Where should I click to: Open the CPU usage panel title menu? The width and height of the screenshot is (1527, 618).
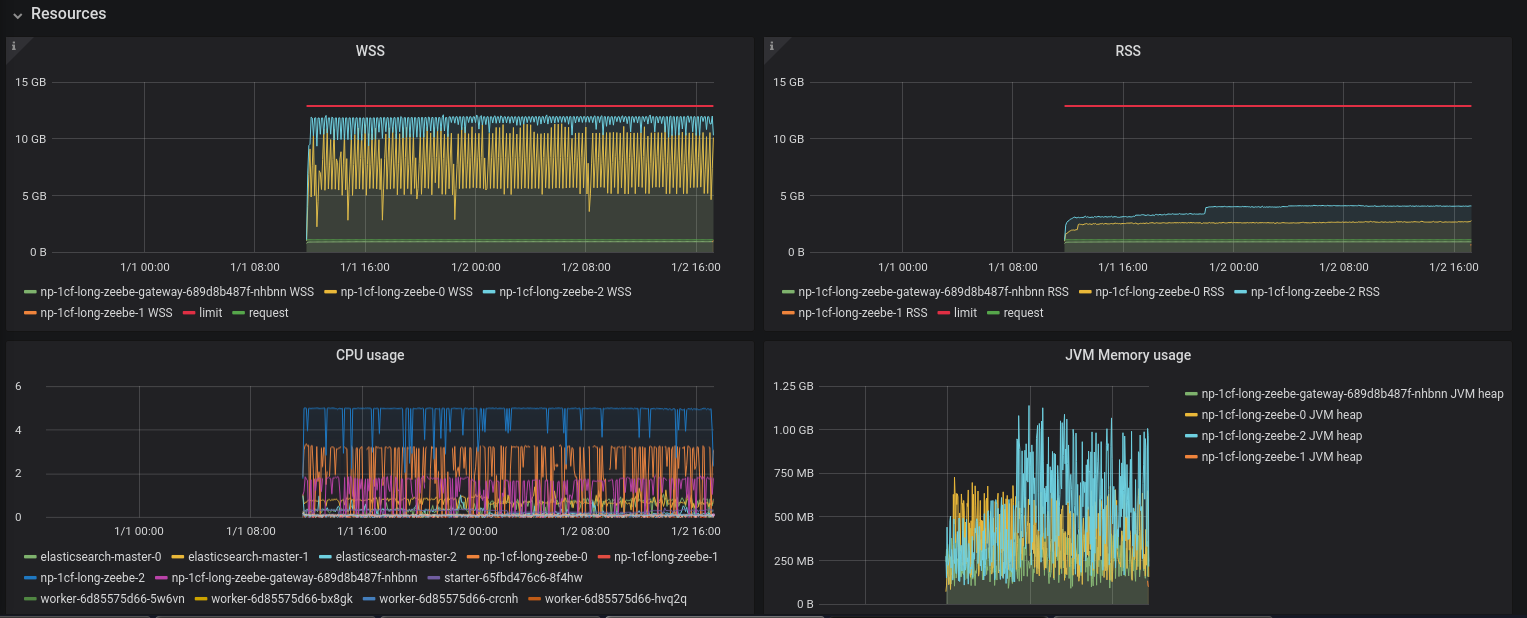(370, 355)
